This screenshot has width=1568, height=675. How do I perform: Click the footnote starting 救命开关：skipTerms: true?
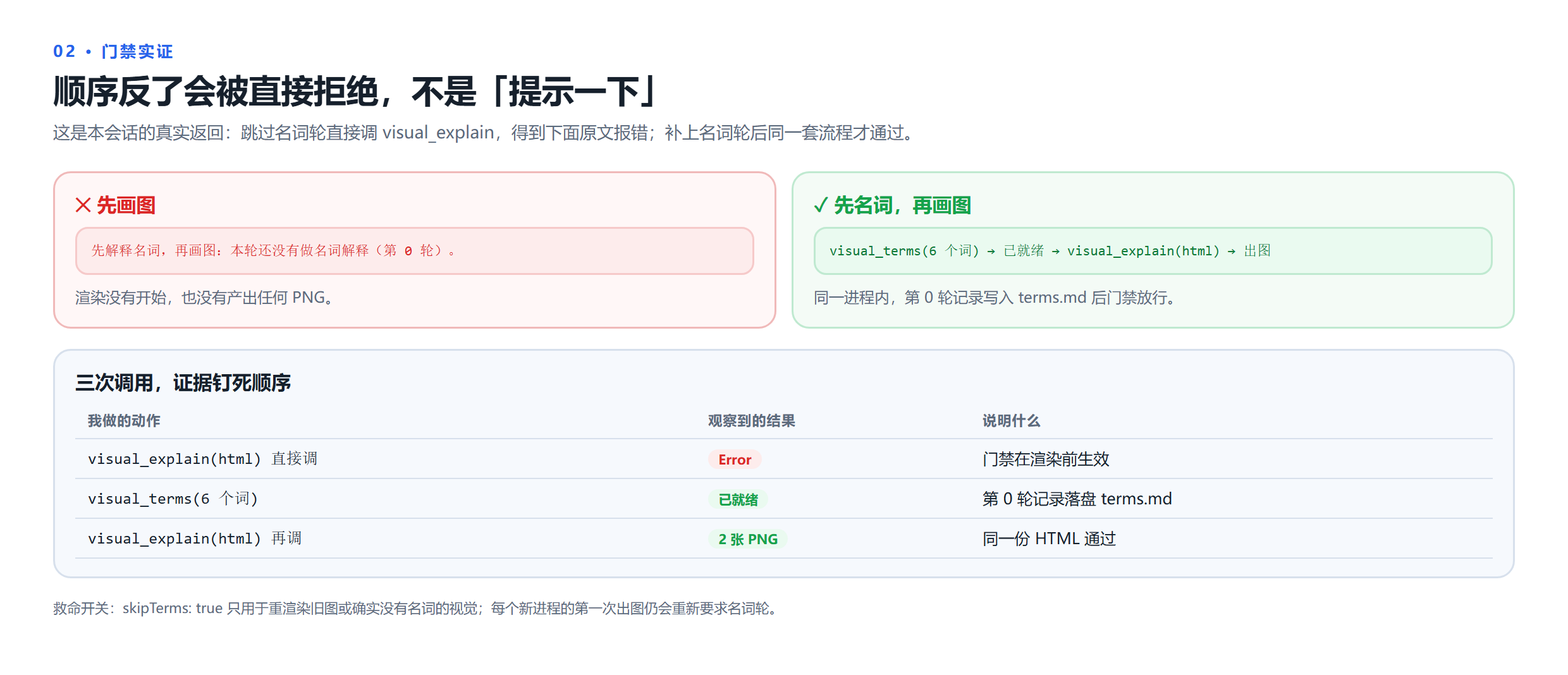coord(417,609)
